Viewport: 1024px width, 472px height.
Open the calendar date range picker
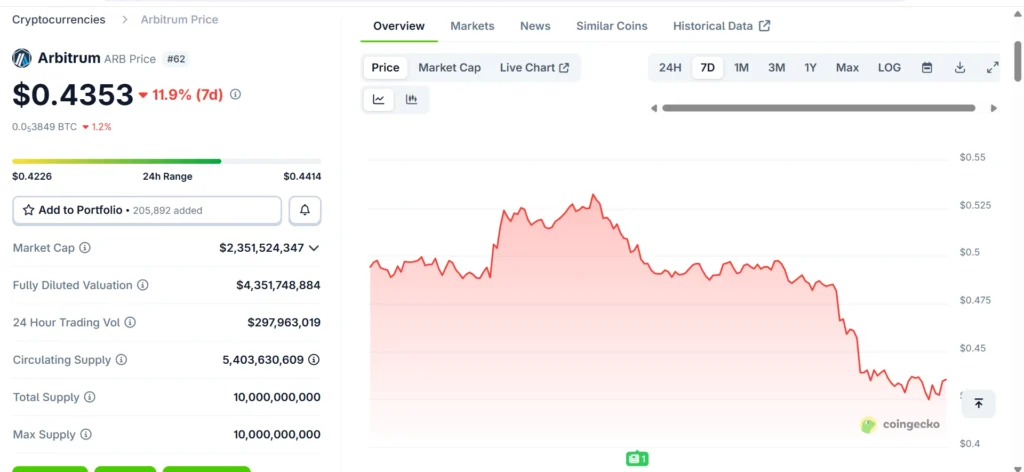tap(927, 67)
